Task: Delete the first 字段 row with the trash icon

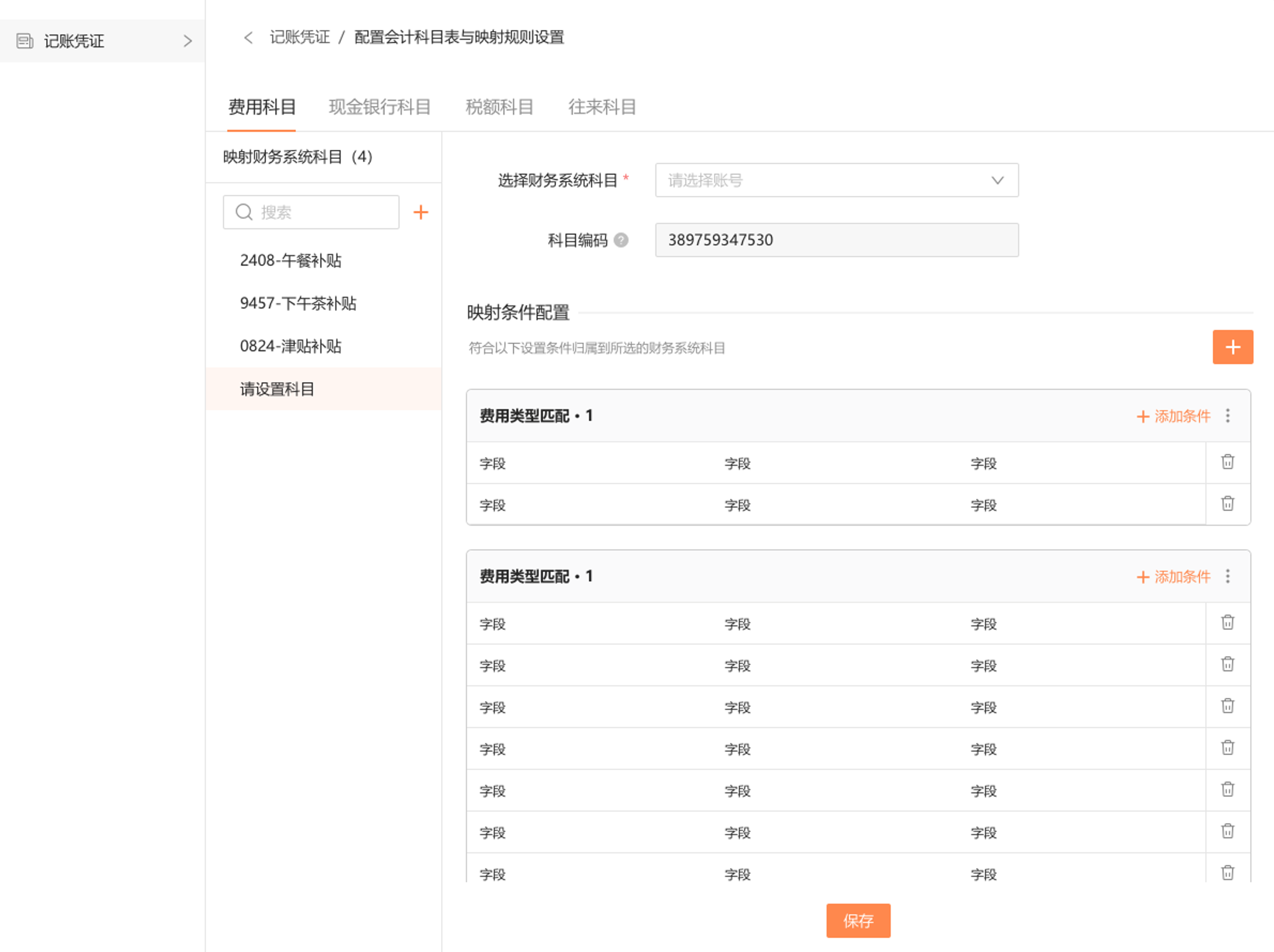Action: pyautogui.click(x=1227, y=462)
